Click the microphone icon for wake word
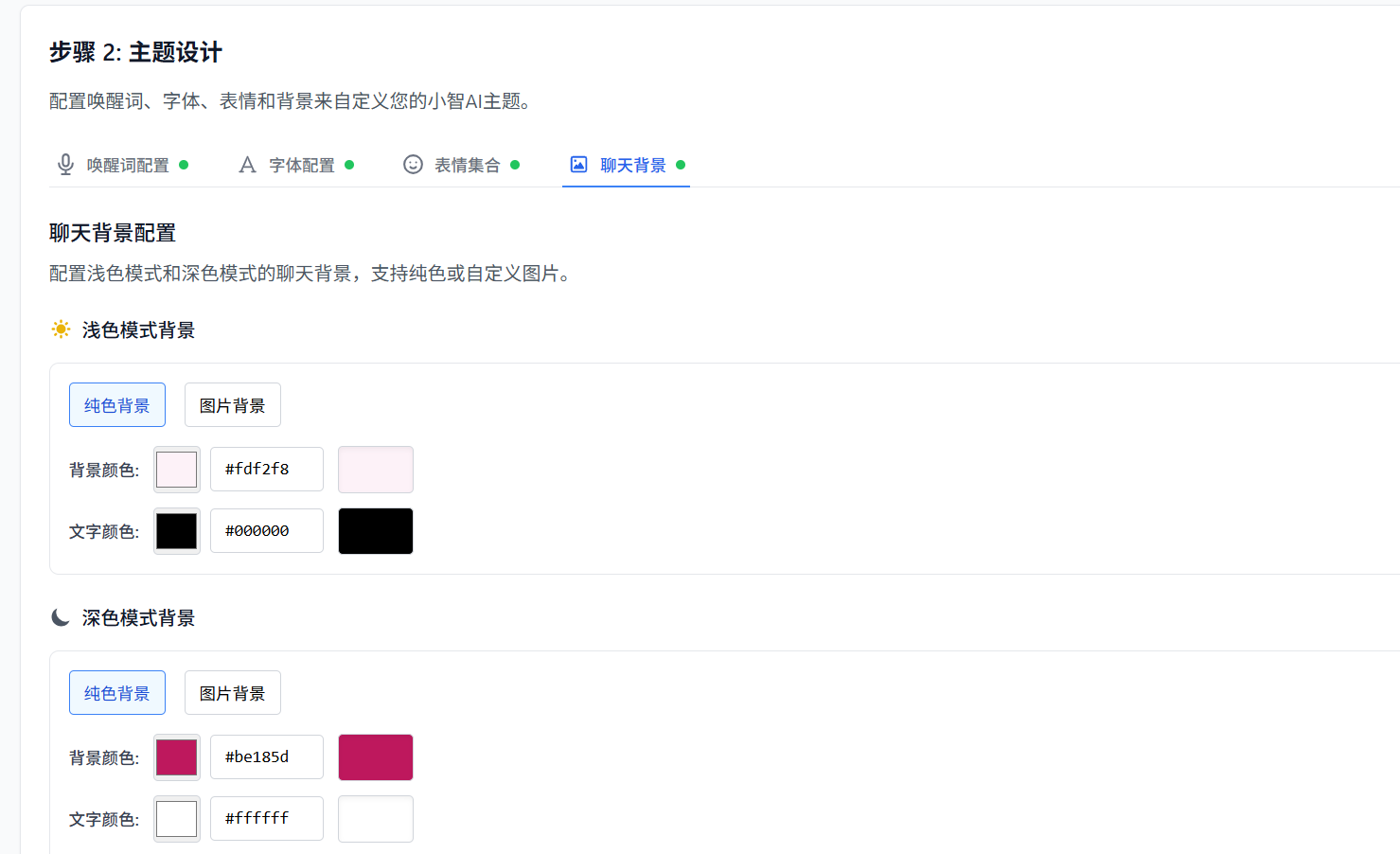1400x854 pixels. (65, 165)
